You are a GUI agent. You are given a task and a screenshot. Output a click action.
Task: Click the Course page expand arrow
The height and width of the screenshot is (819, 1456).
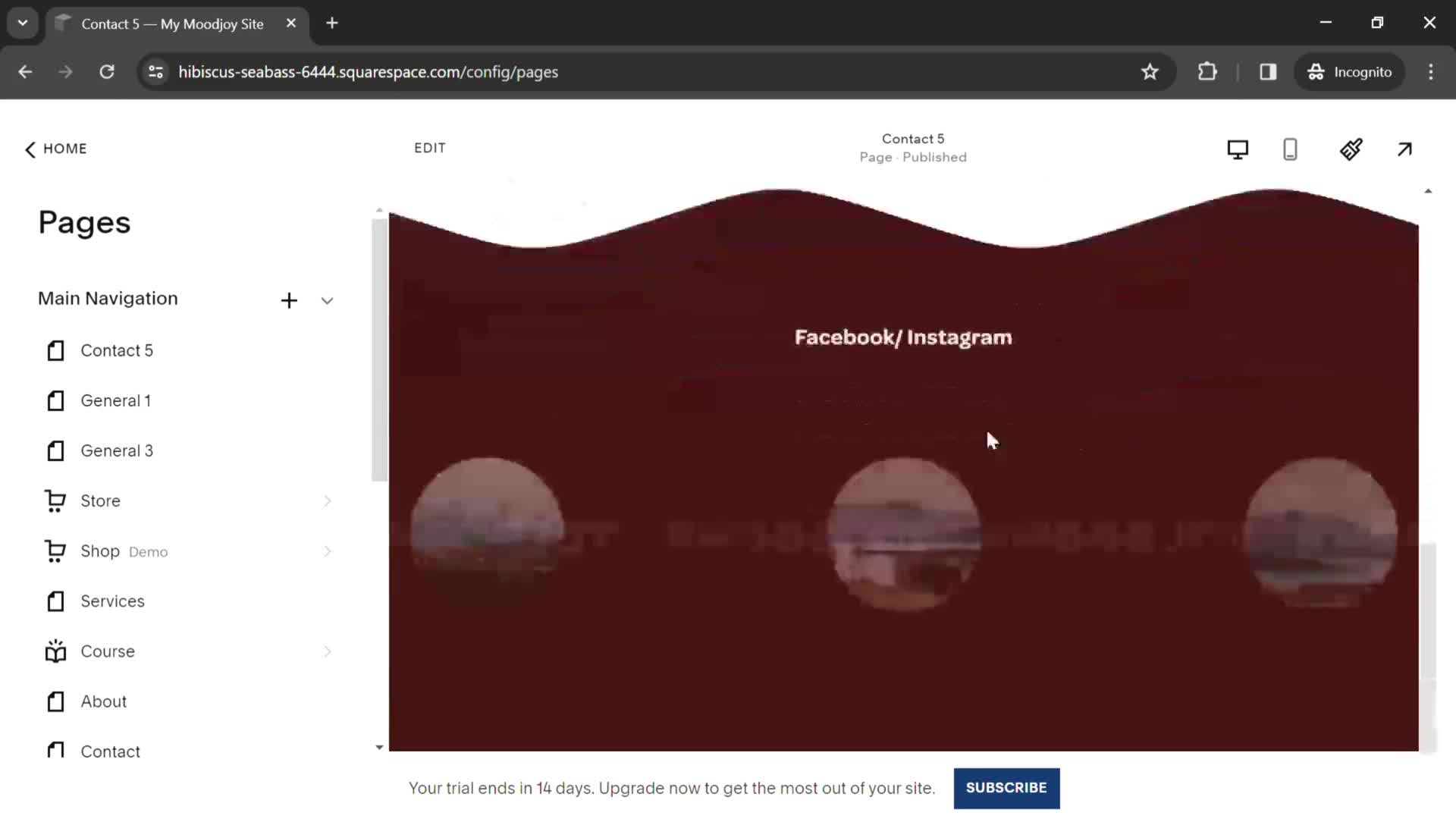(328, 651)
